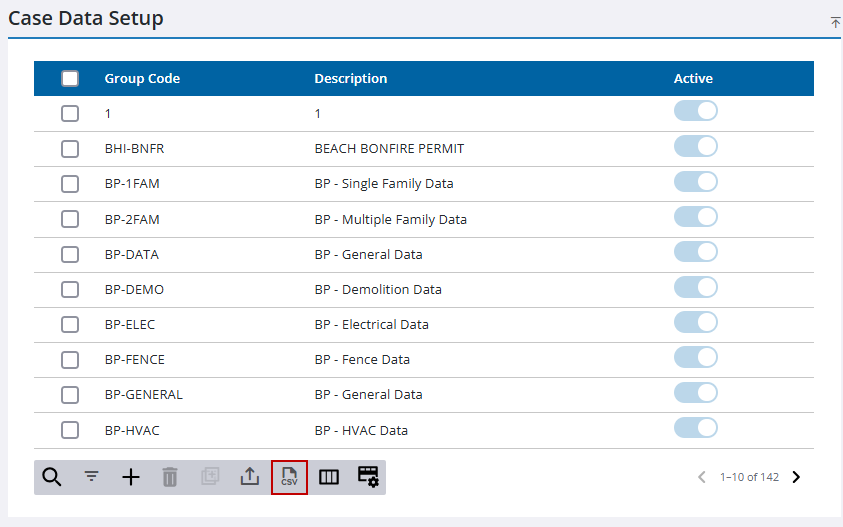
Task: Export the grid to CSV
Action: pyautogui.click(x=289, y=477)
